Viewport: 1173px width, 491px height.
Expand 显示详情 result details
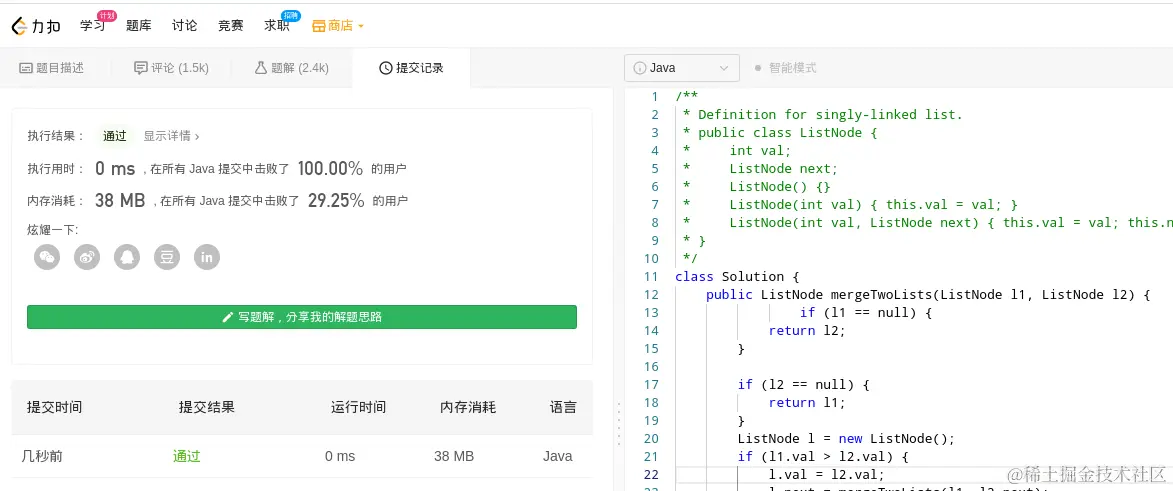click(x=171, y=136)
